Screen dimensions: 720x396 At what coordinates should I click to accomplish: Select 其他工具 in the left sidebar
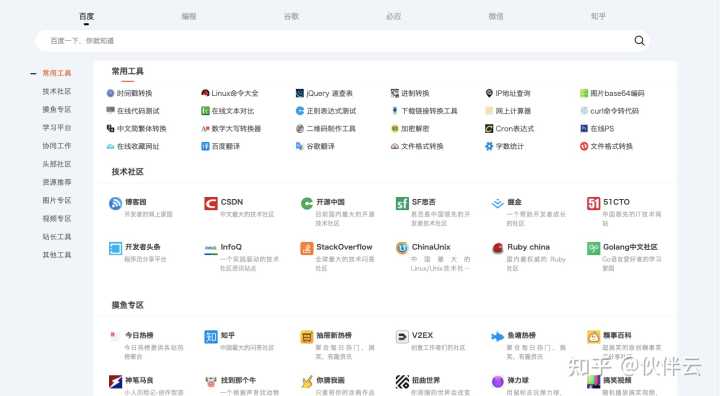[56, 255]
